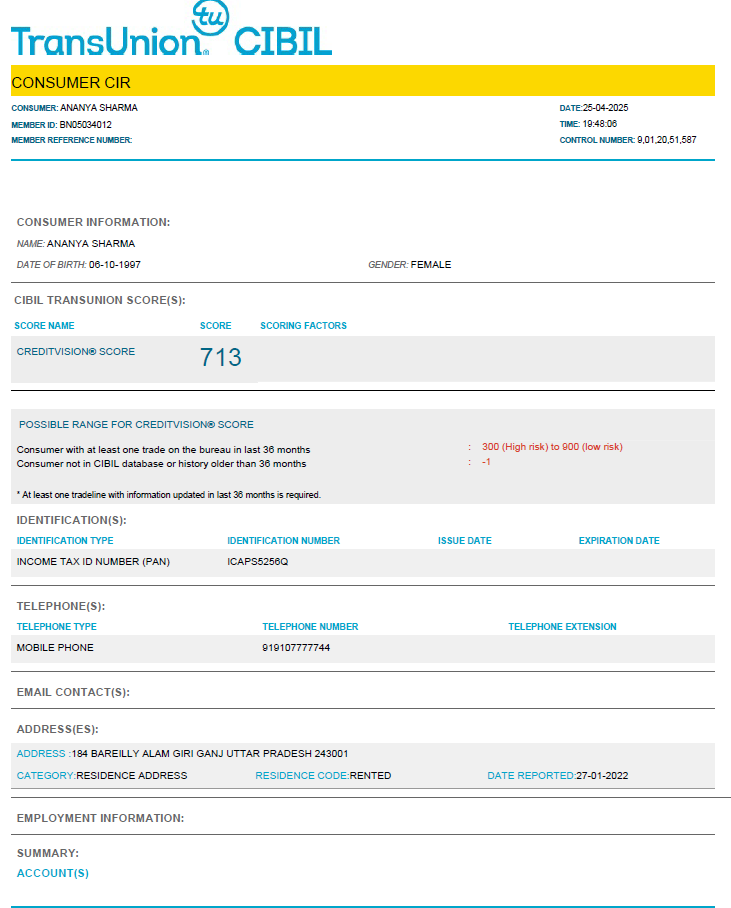The height and width of the screenshot is (908, 731).
Task: Click EMAIL CONTACT(S) heading
Action: pyautogui.click(x=73, y=692)
